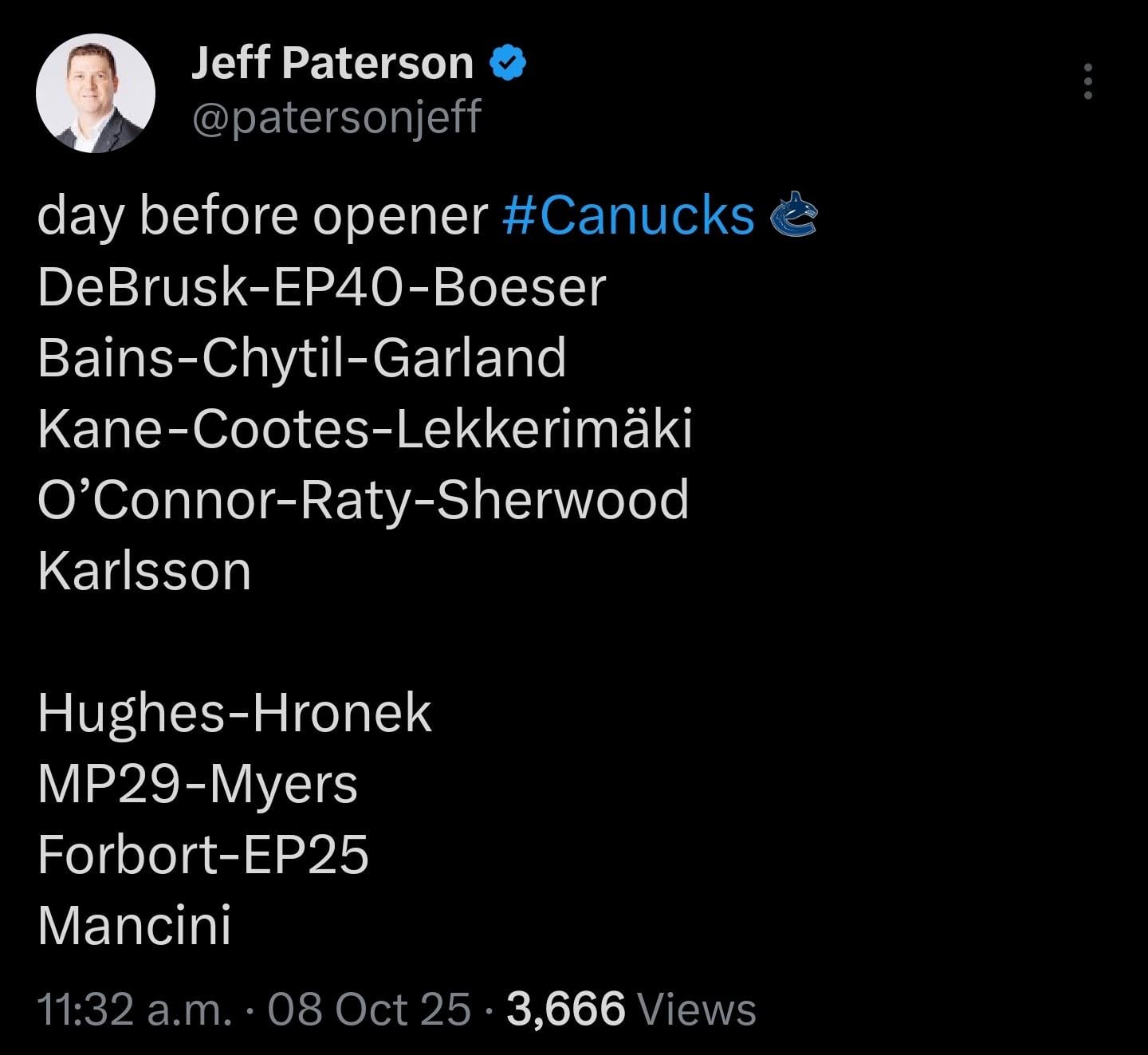Image resolution: width=1148 pixels, height=1055 pixels.
Task: Click the Canucks orca logo emoji
Action: point(793,215)
